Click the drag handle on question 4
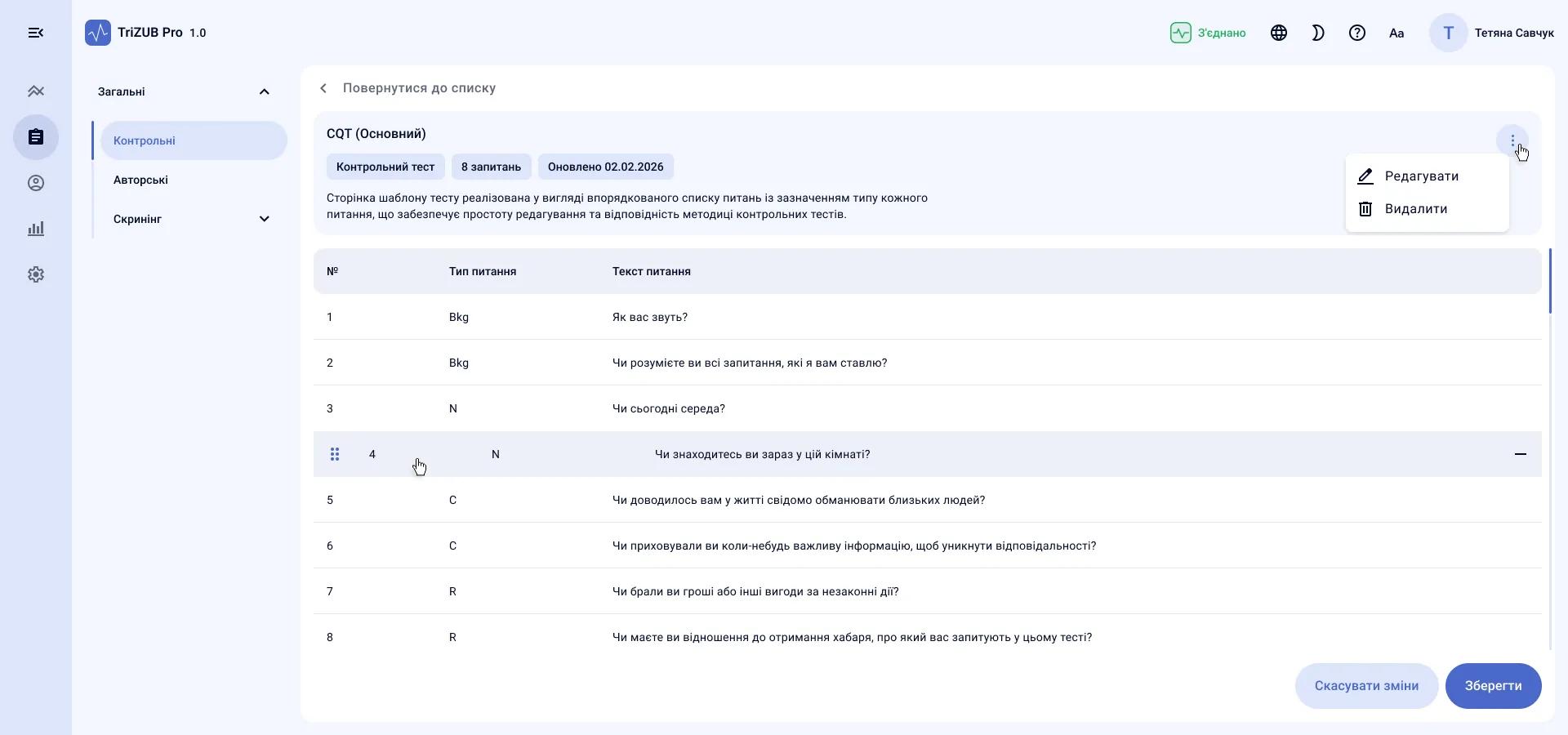 coord(335,454)
